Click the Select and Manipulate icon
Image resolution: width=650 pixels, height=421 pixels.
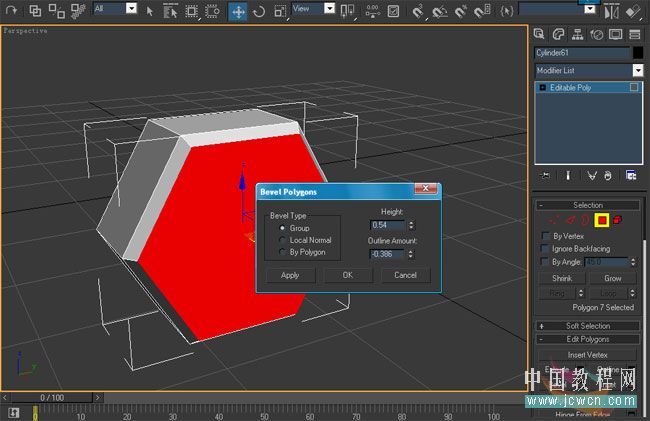372,11
